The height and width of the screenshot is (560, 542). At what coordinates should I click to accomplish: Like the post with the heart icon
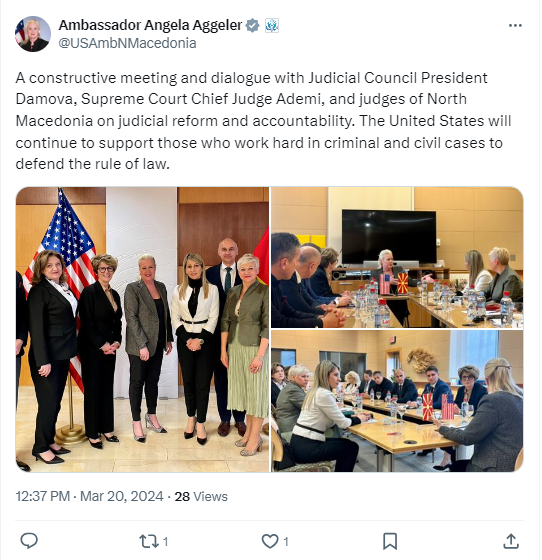pos(270,541)
